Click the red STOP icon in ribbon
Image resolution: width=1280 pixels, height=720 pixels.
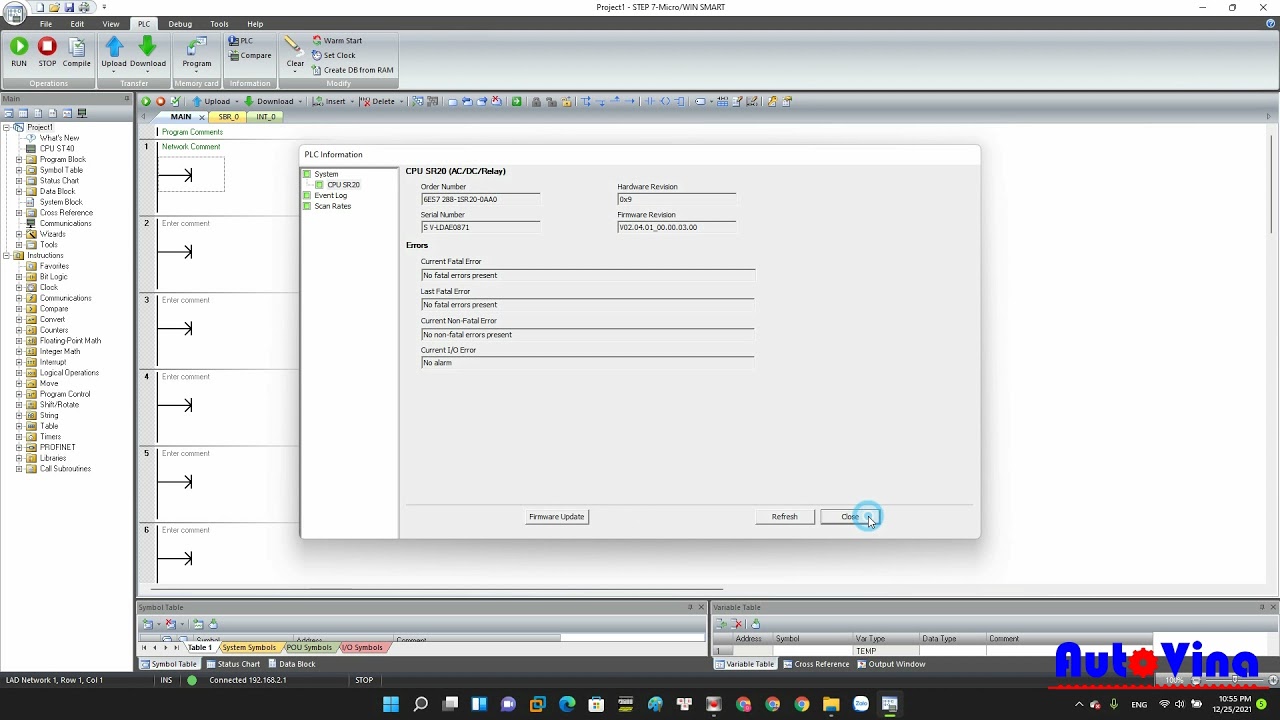(47, 46)
